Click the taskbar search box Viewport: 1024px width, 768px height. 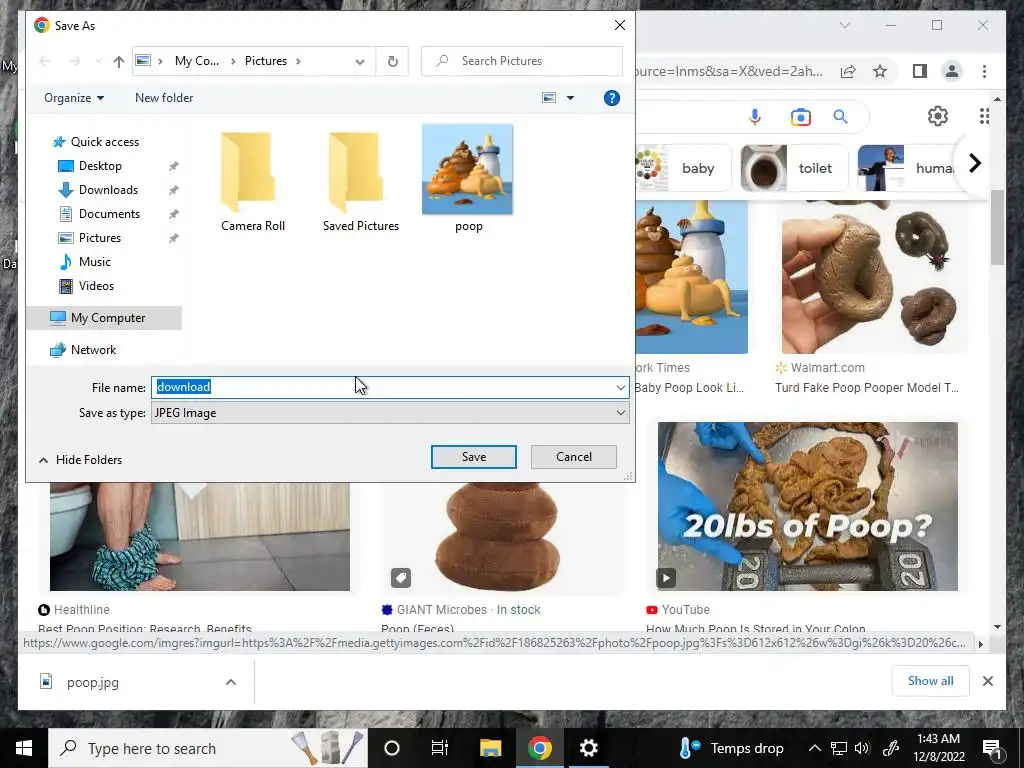[x=208, y=748]
